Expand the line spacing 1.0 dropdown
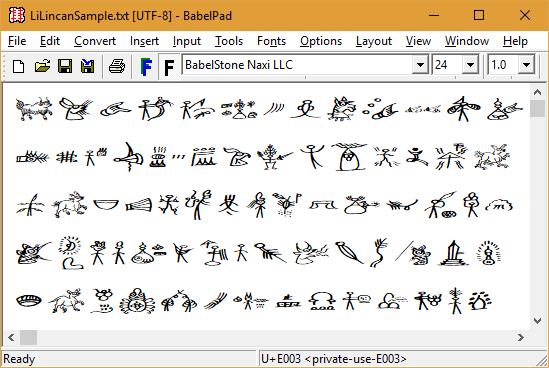549x368 pixels. 526,65
